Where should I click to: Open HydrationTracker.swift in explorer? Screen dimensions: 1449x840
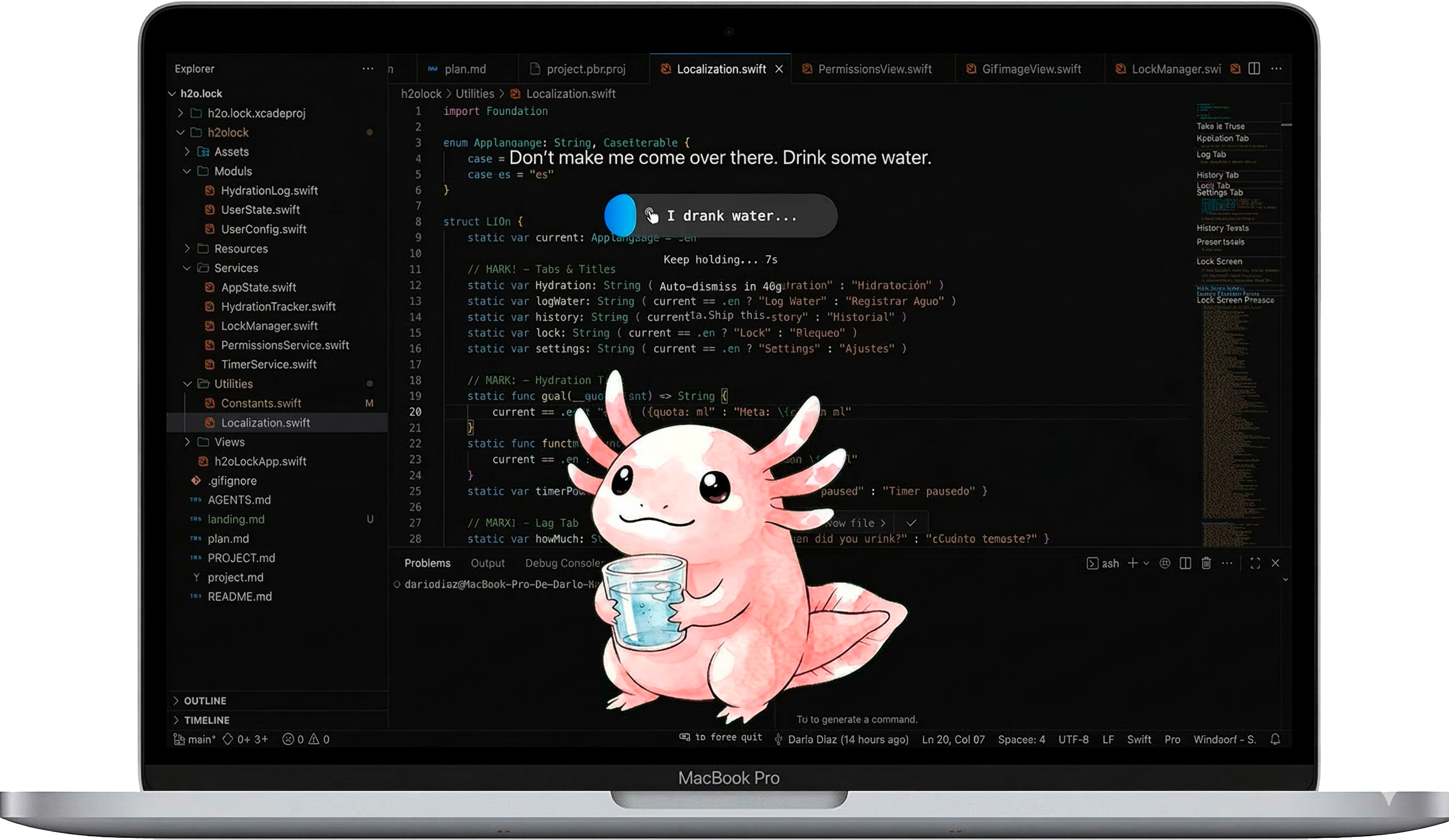[x=278, y=306]
